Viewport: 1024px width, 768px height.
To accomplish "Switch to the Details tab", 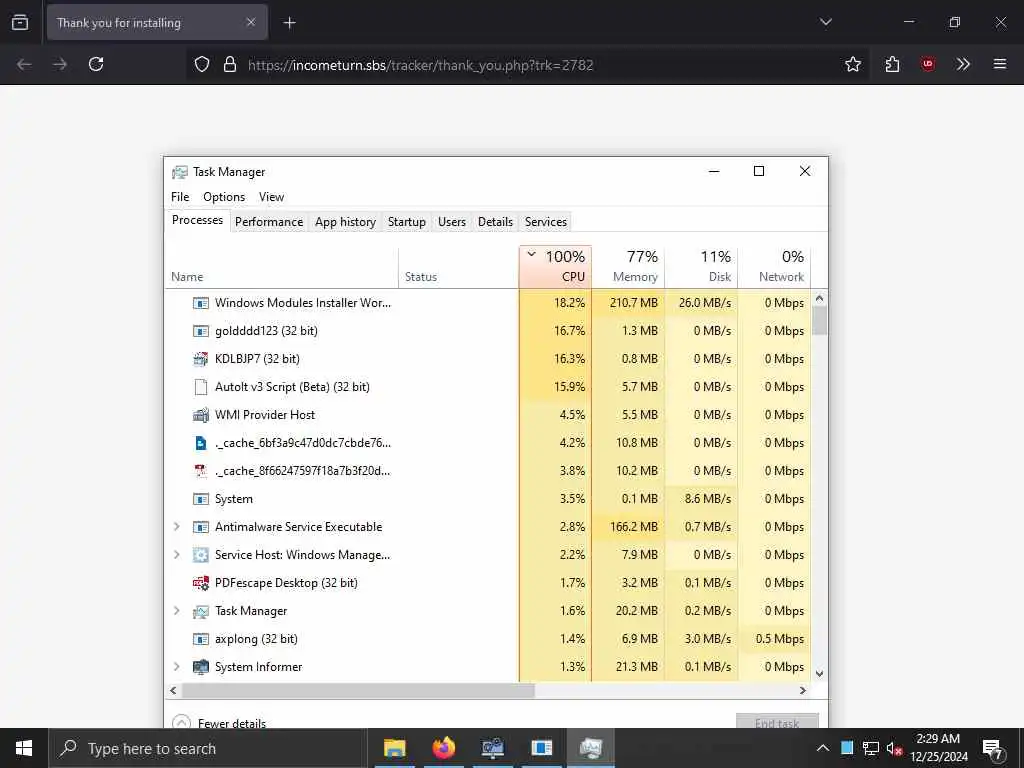I will tap(495, 222).
